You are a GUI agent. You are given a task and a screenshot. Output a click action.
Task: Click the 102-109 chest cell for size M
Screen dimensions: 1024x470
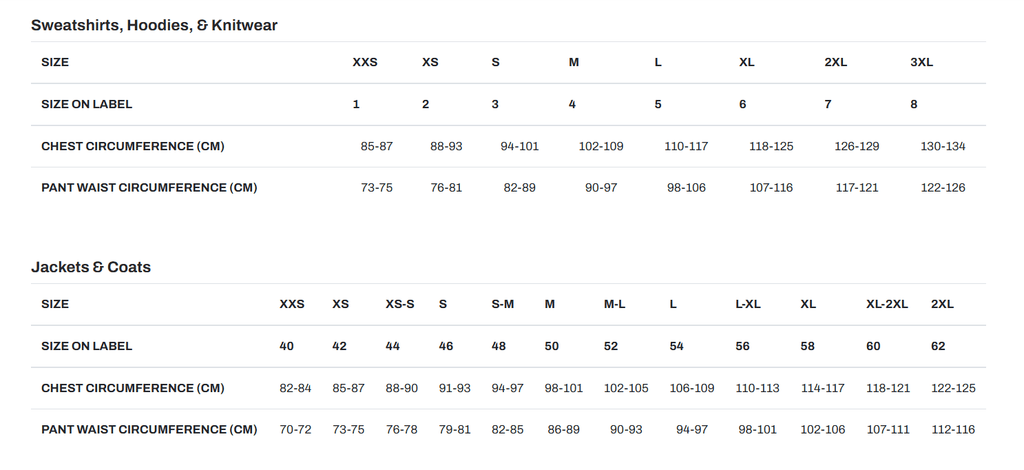[x=601, y=146]
